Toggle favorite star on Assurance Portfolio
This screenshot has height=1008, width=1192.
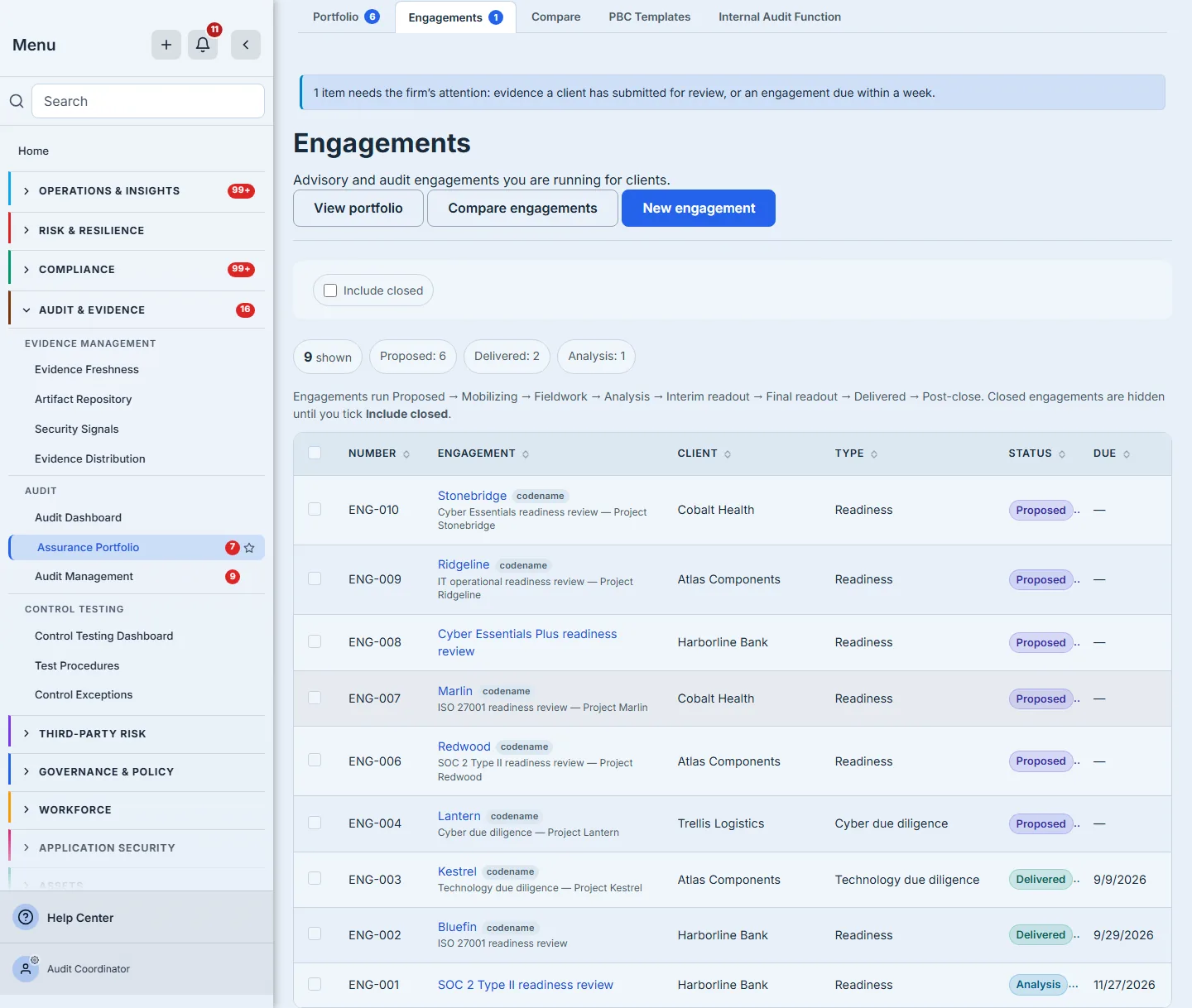point(249,548)
